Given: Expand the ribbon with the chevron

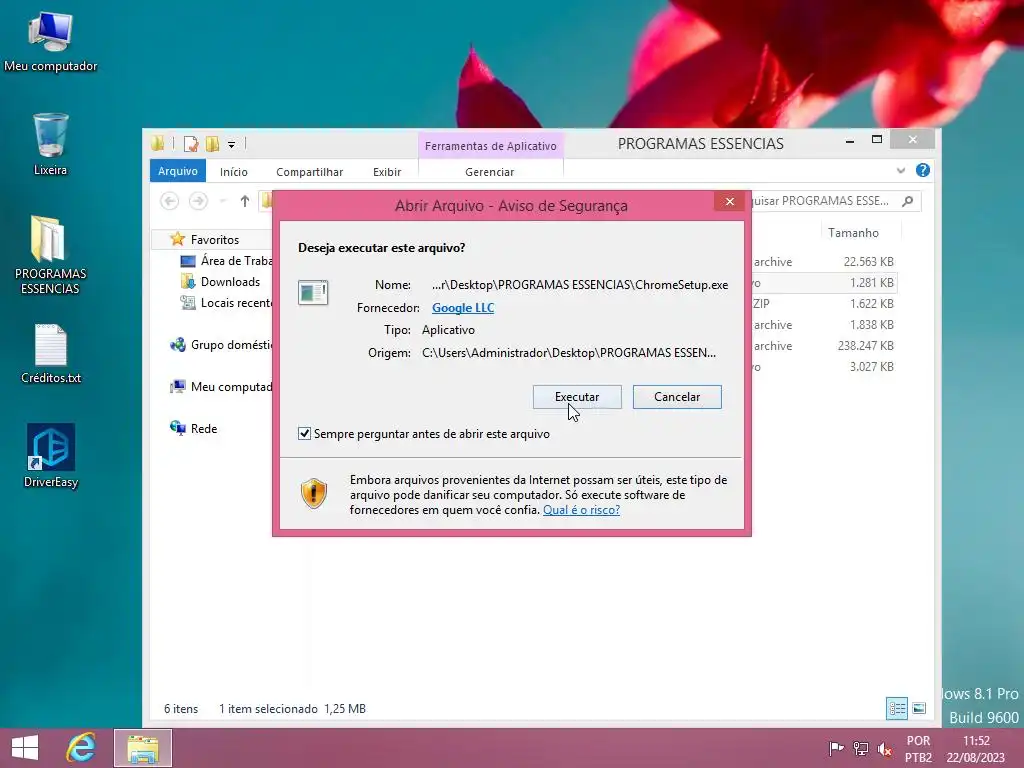Looking at the screenshot, I should click(901, 170).
